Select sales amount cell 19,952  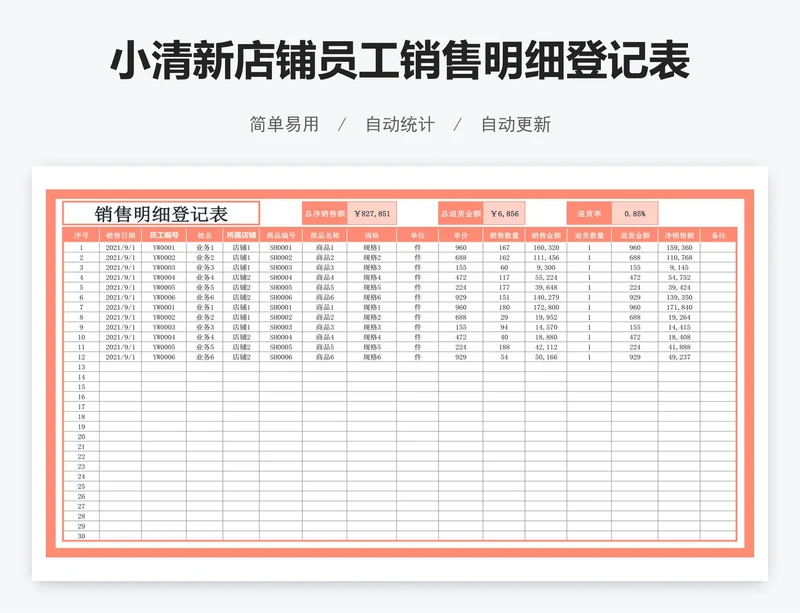[x=546, y=317]
